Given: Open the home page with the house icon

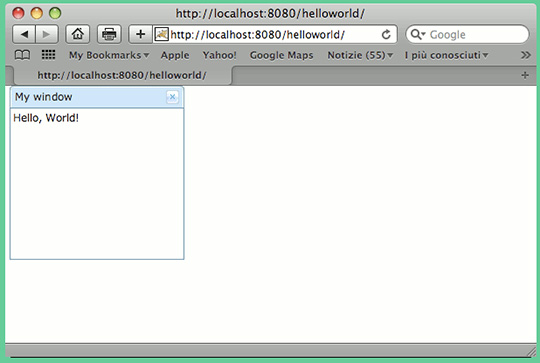Looking at the screenshot, I should (77, 34).
